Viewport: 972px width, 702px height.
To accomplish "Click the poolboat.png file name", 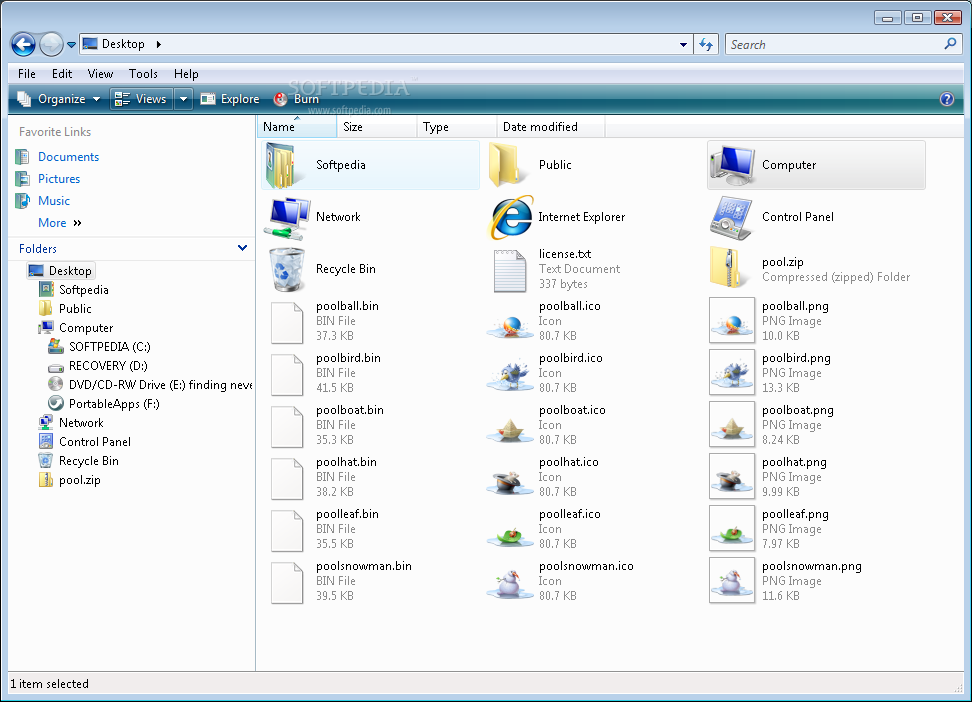I will tap(798, 410).
